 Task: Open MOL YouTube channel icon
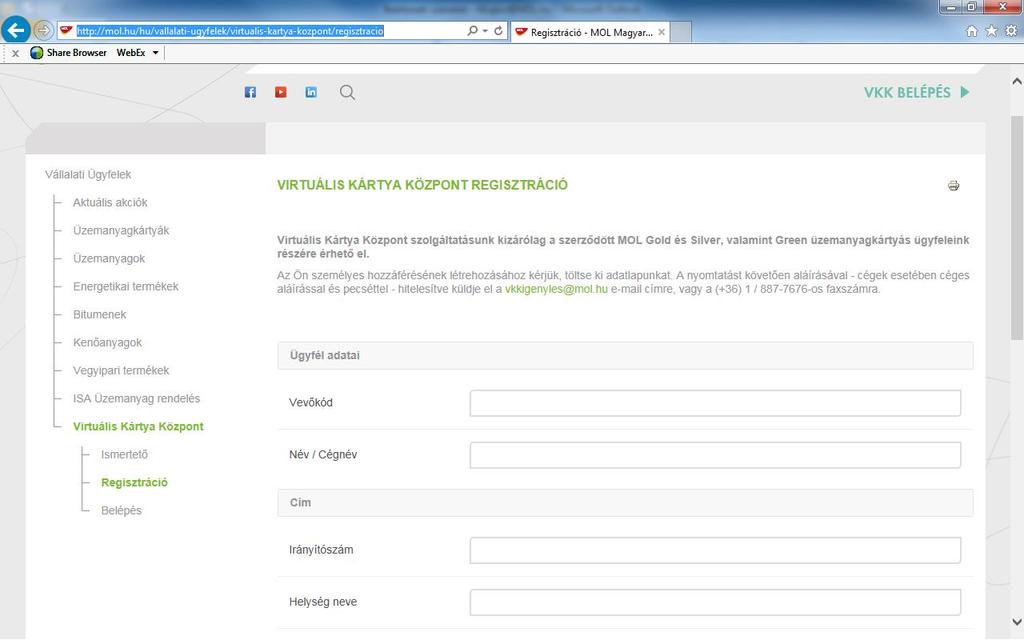click(x=281, y=92)
